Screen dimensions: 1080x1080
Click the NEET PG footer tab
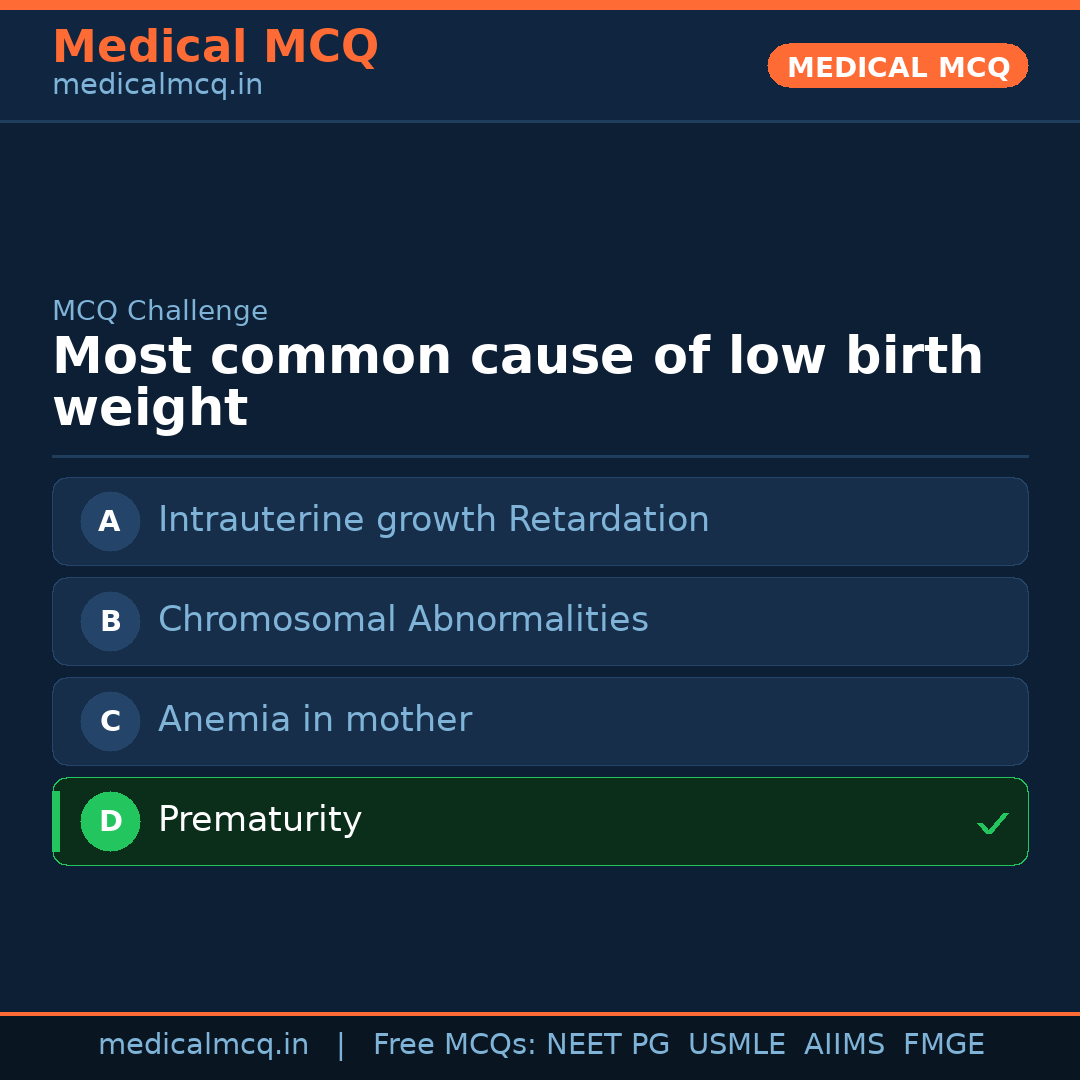tap(607, 1044)
